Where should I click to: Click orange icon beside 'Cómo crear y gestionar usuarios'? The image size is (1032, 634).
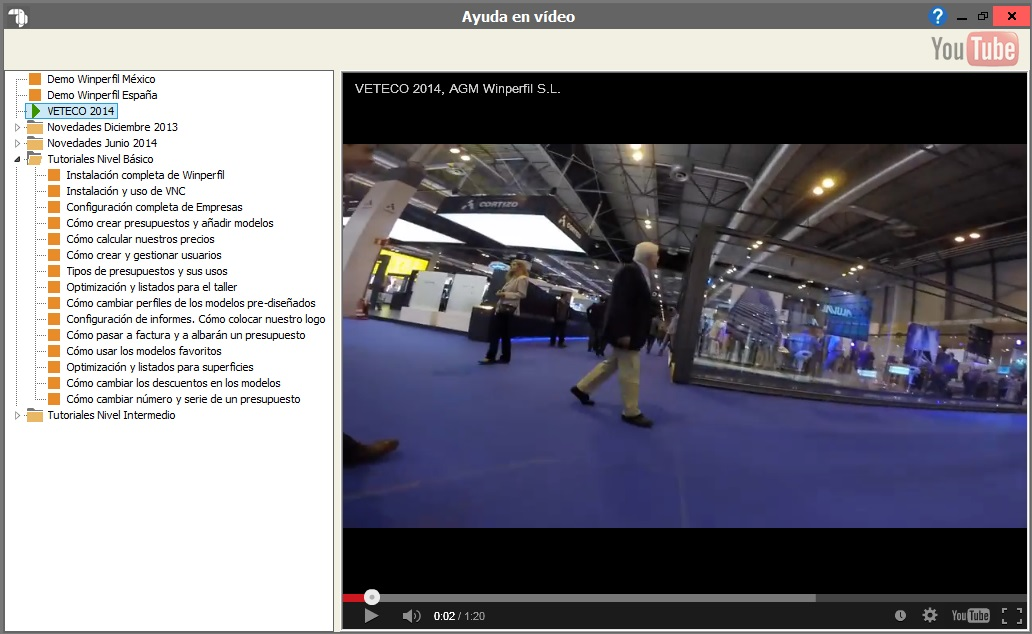pyautogui.click(x=54, y=255)
